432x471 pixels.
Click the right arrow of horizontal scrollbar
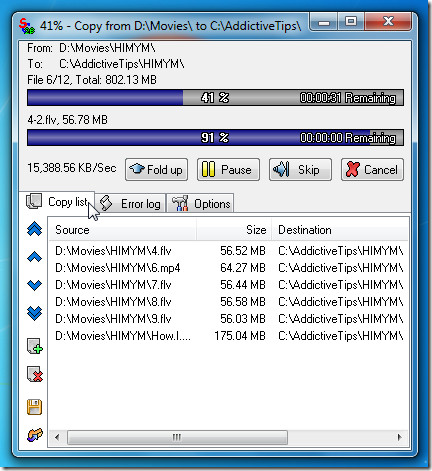tap(400, 437)
